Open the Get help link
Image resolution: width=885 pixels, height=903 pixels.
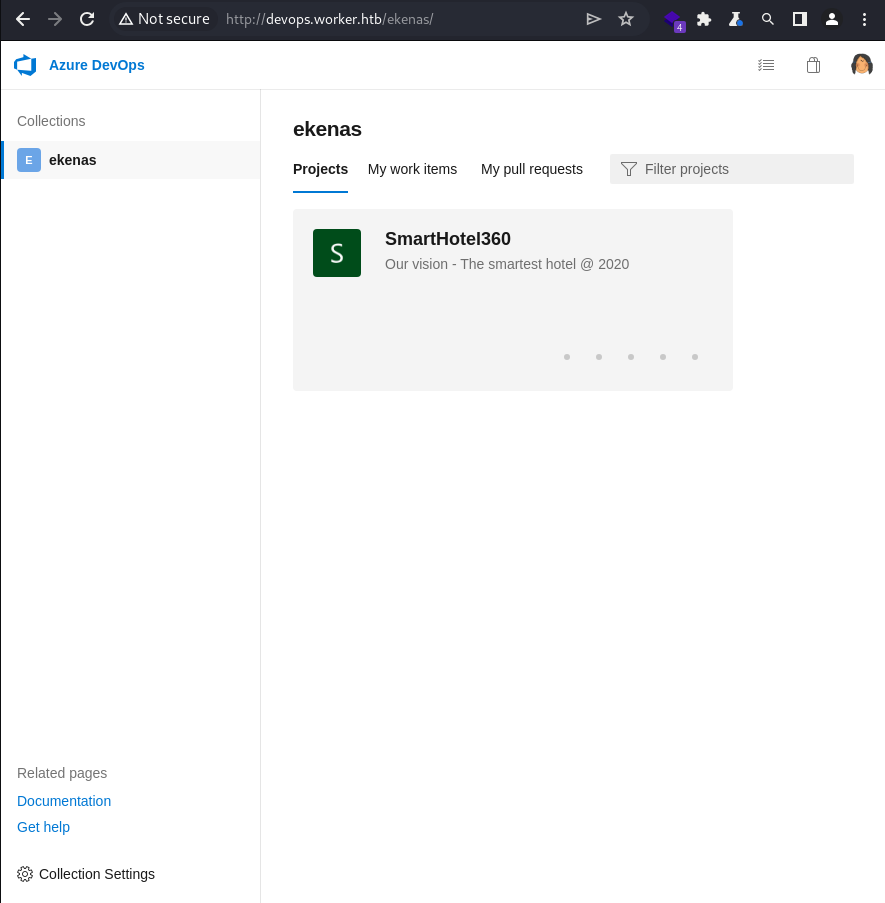(x=43, y=827)
